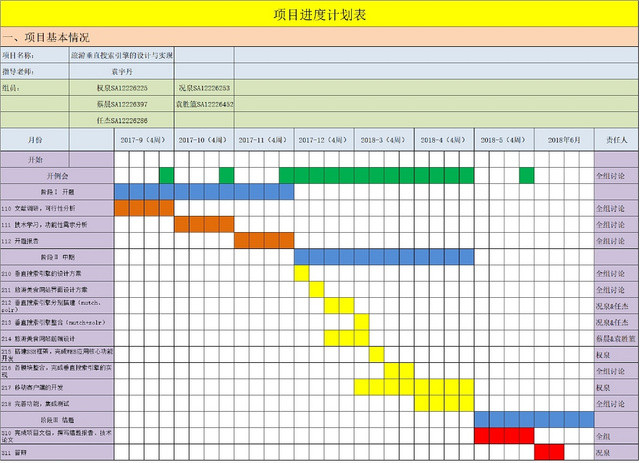Click the 月份 column header
640x463 pixels.
[x=36, y=140]
